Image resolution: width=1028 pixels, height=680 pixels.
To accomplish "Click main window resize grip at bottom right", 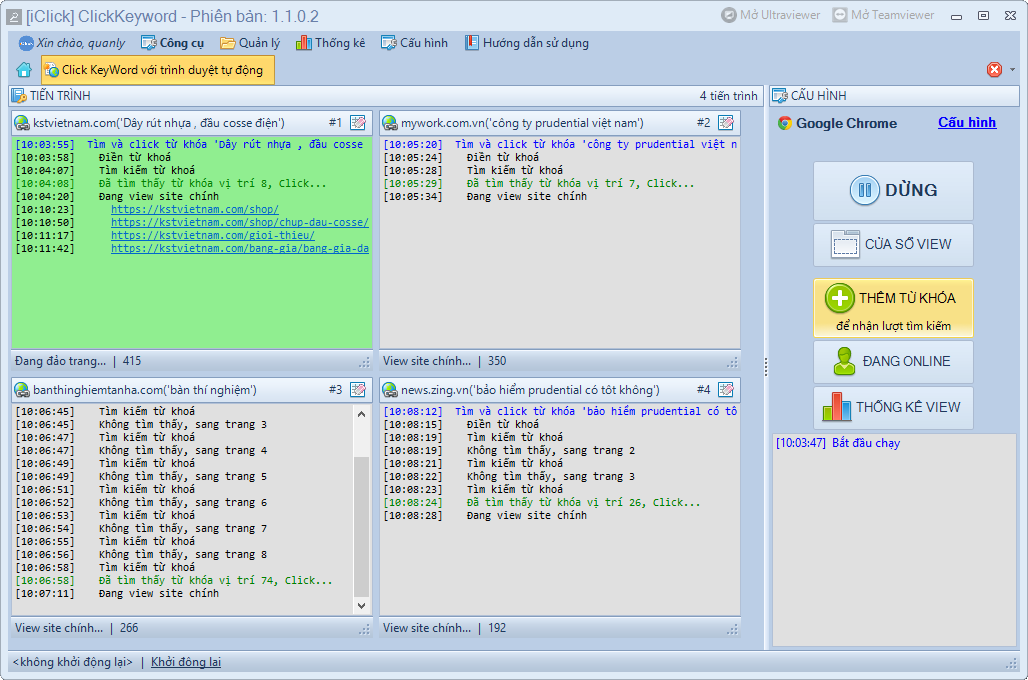I will click(x=1012, y=664).
